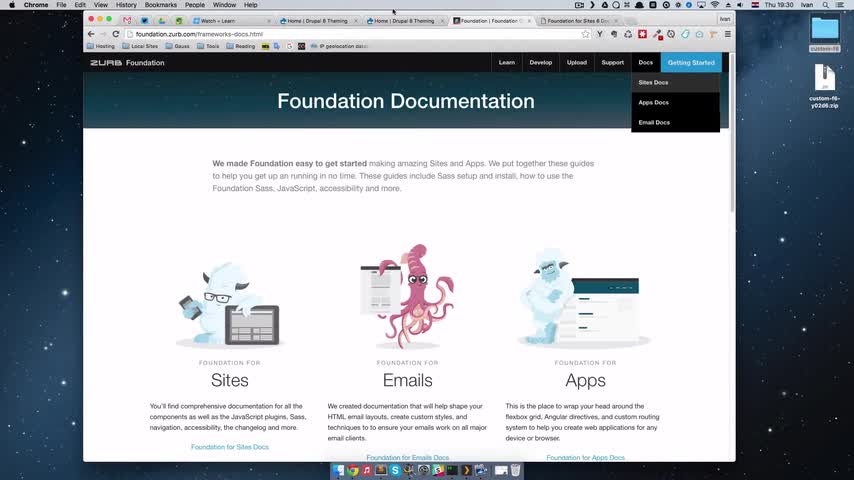Open the Foundation for Emails Docs link

407,458
